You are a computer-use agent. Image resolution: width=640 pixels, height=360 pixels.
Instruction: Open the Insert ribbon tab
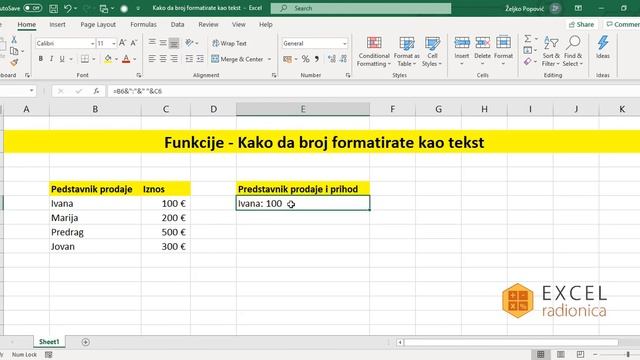click(57, 24)
